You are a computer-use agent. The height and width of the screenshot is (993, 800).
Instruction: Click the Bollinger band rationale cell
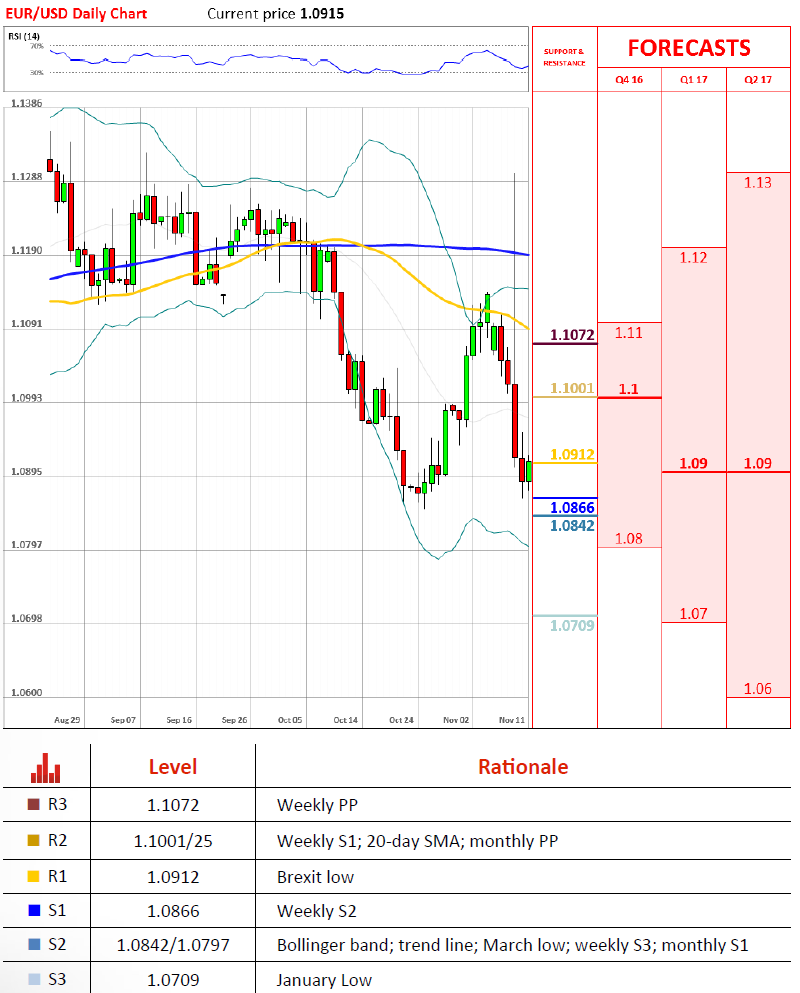(x=512, y=945)
